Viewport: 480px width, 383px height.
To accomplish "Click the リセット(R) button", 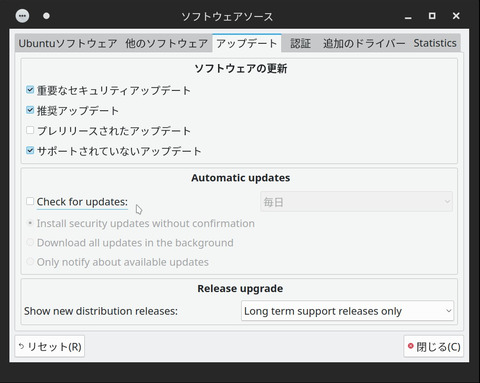I will click(x=50, y=347).
